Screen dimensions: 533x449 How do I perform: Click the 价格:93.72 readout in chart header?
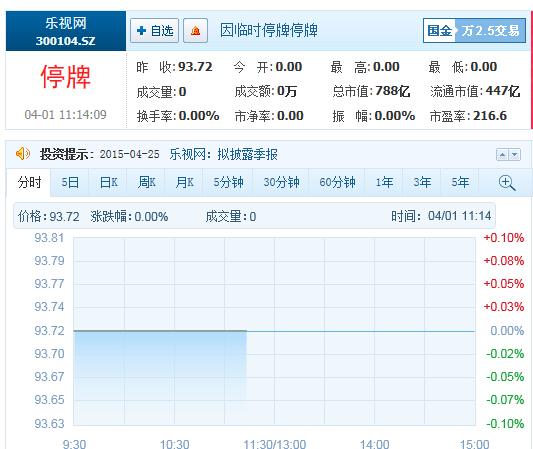pos(49,217)
